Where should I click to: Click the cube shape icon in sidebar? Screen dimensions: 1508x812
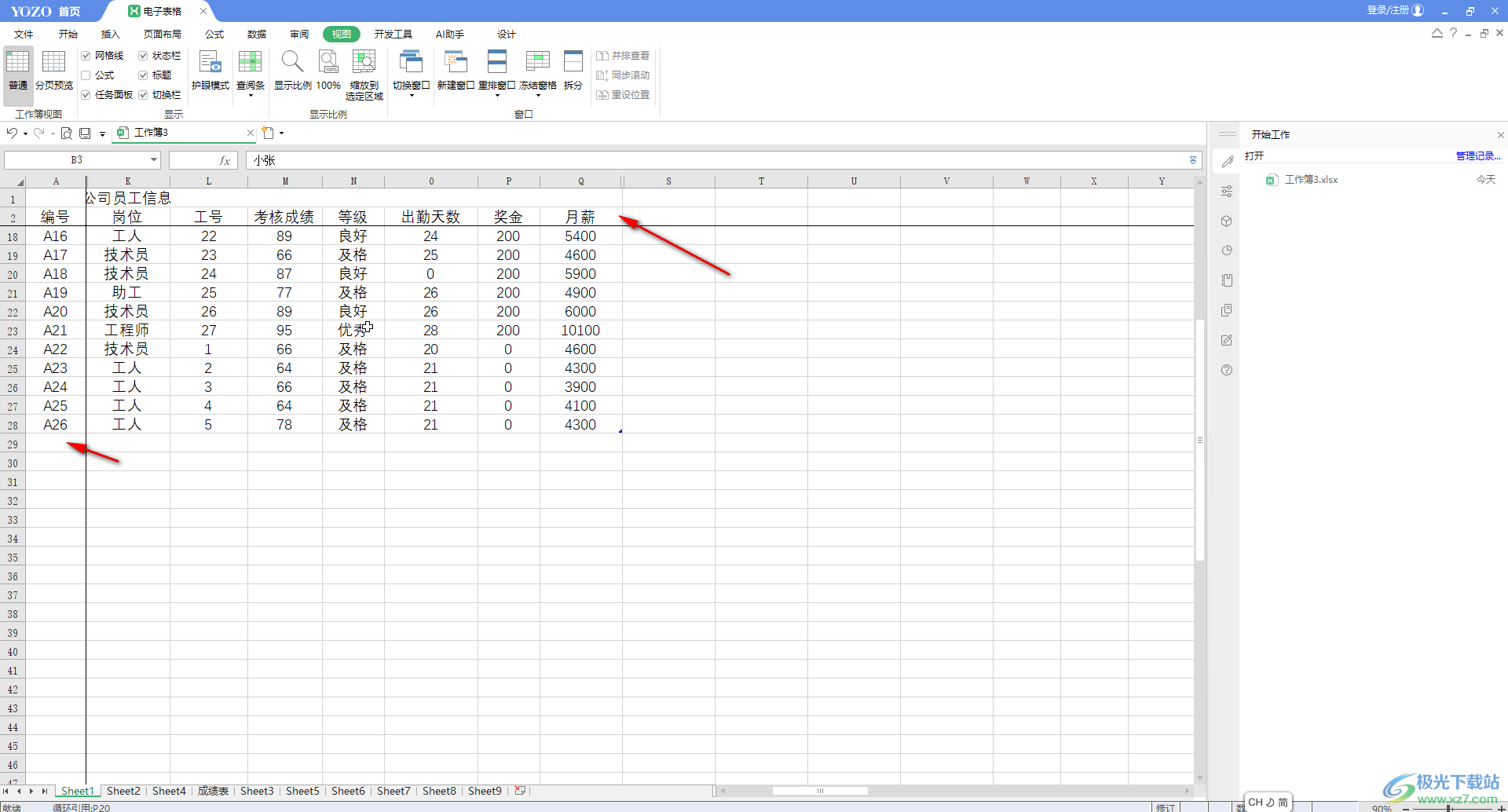click(1227, 221)
